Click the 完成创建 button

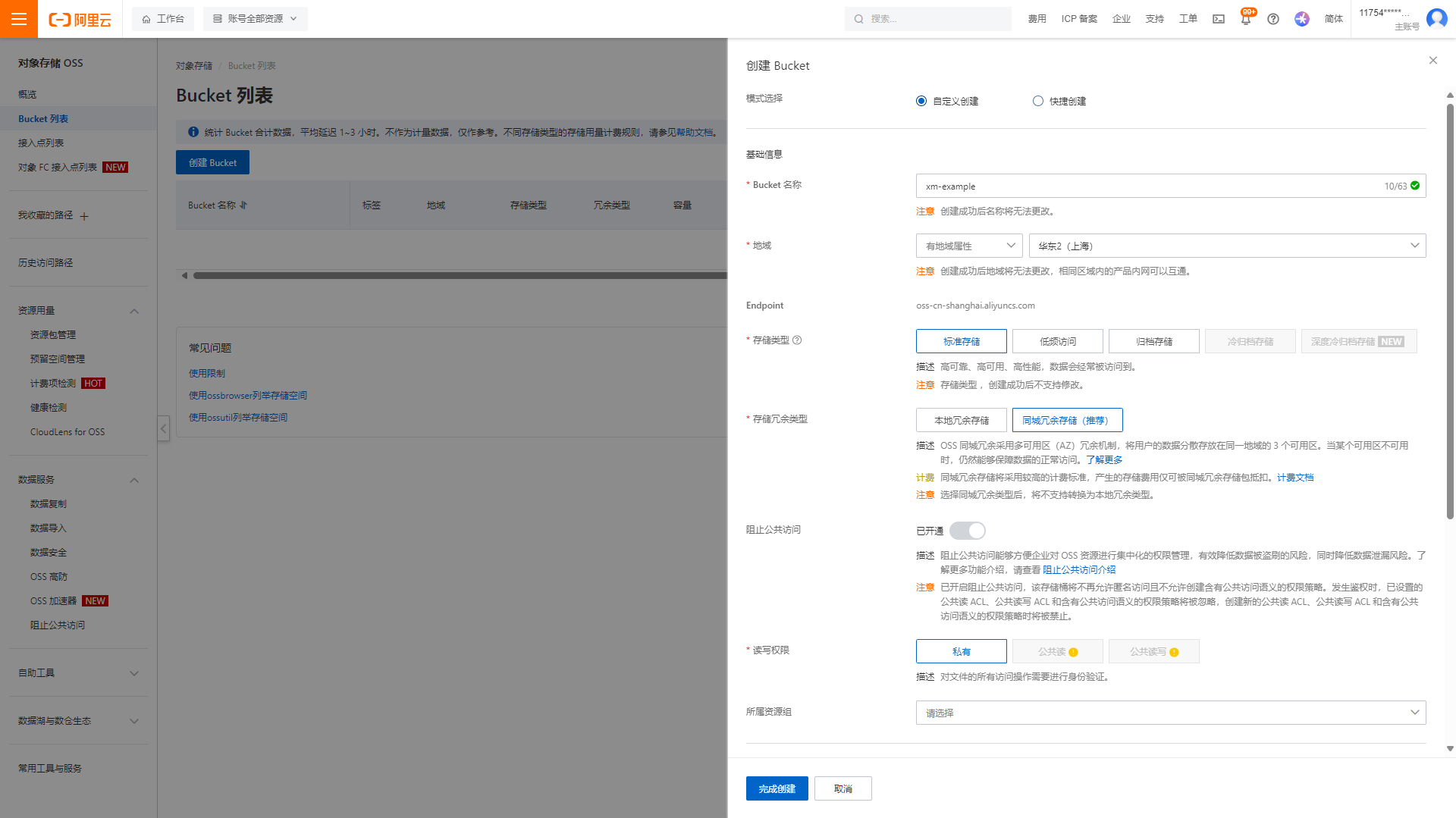coord(777,788)
